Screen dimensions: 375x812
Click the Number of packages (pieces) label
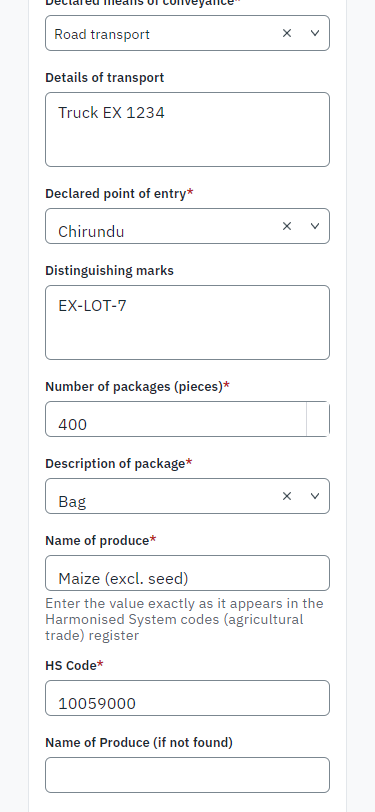(x=137, y=387)
